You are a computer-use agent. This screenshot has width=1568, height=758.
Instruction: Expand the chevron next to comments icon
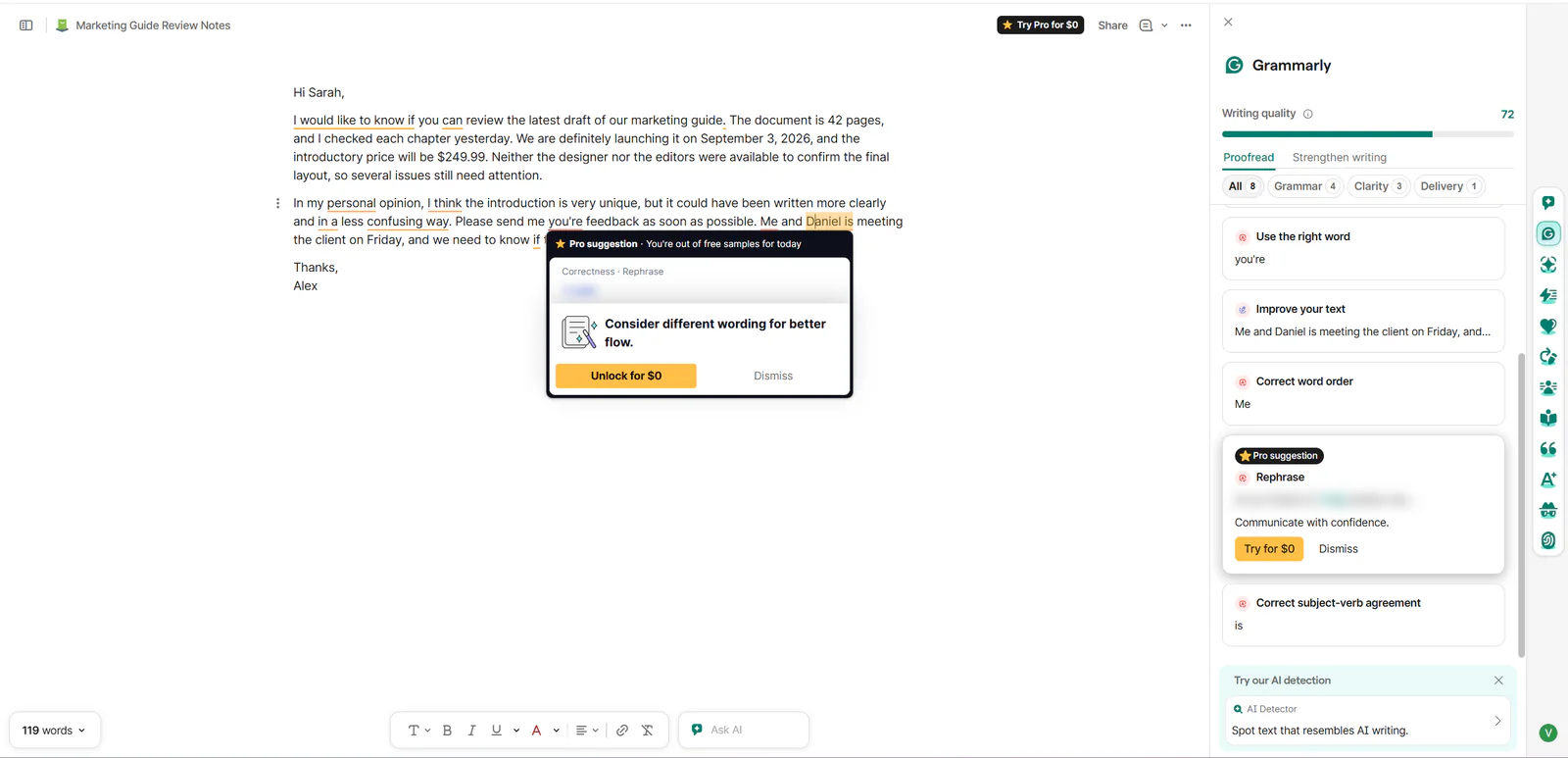pyautogui.click(x=1164, y=25)
